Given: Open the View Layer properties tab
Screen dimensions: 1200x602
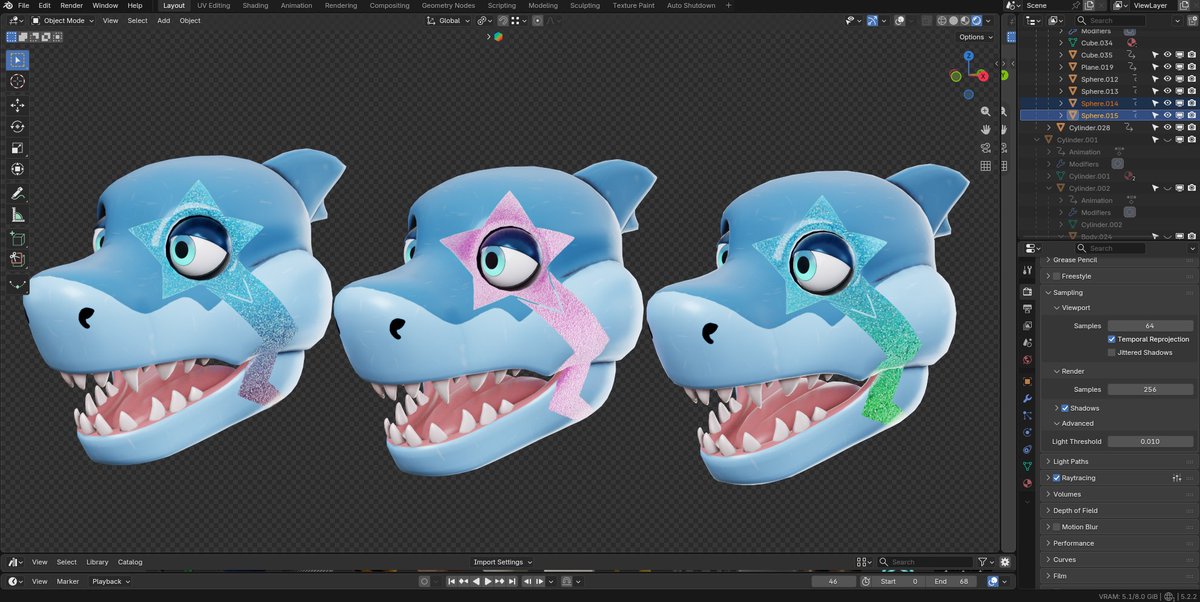Looking at the screenshot, I should point(1027,326).
